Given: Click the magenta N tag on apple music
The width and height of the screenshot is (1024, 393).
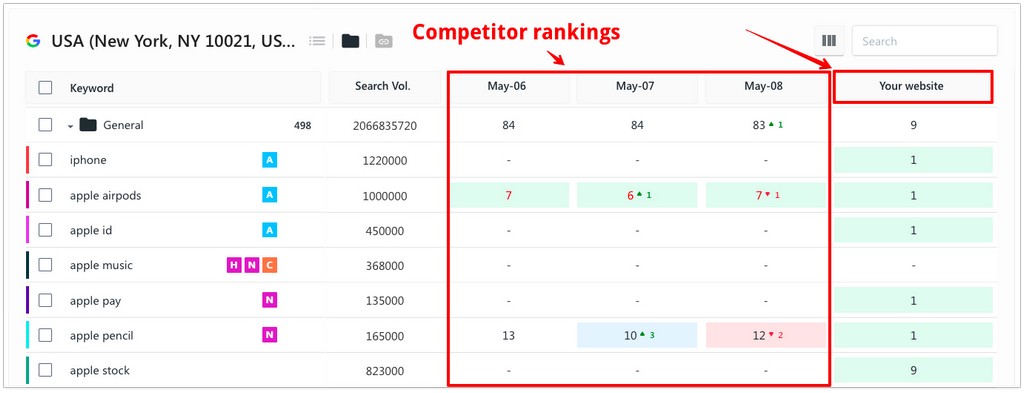Looking at the screenshot, I should [x=251, y=265].
